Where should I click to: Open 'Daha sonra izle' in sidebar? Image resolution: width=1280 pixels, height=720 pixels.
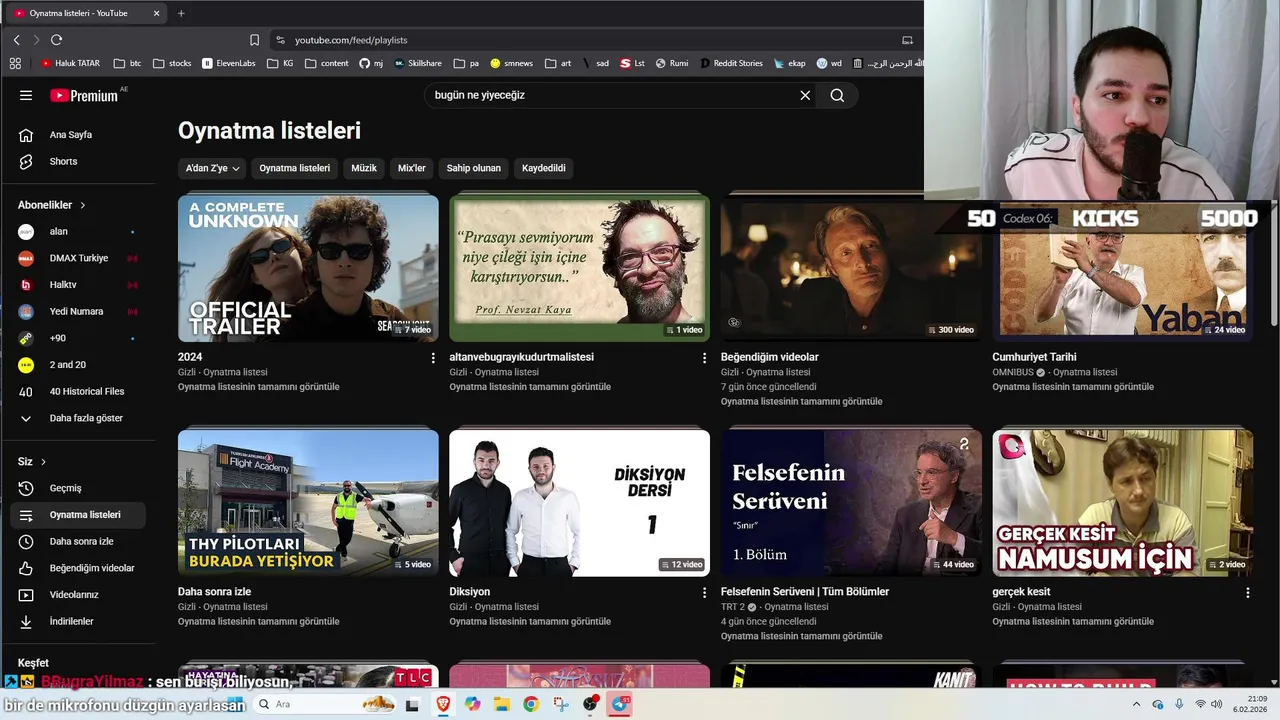(78, 541)
